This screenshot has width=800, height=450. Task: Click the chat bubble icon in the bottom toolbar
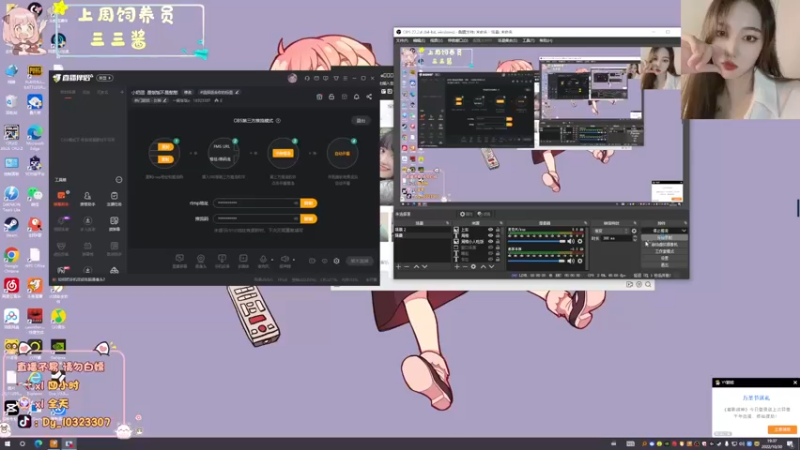(x=324, y=261)
